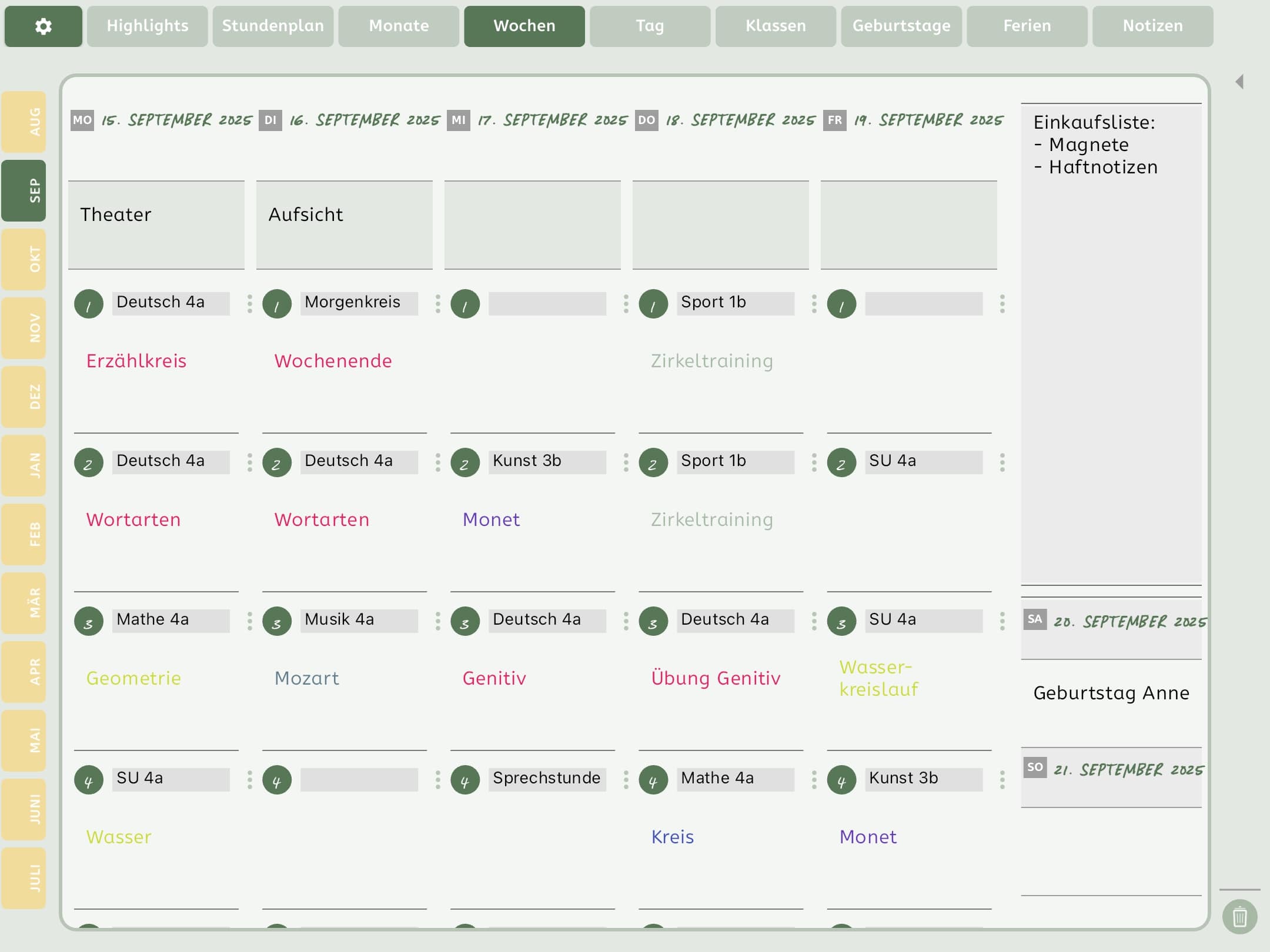The height and width of the screenshot is (952, 1270).
Task: Open the Geburtstage tab
Action: 901,26
